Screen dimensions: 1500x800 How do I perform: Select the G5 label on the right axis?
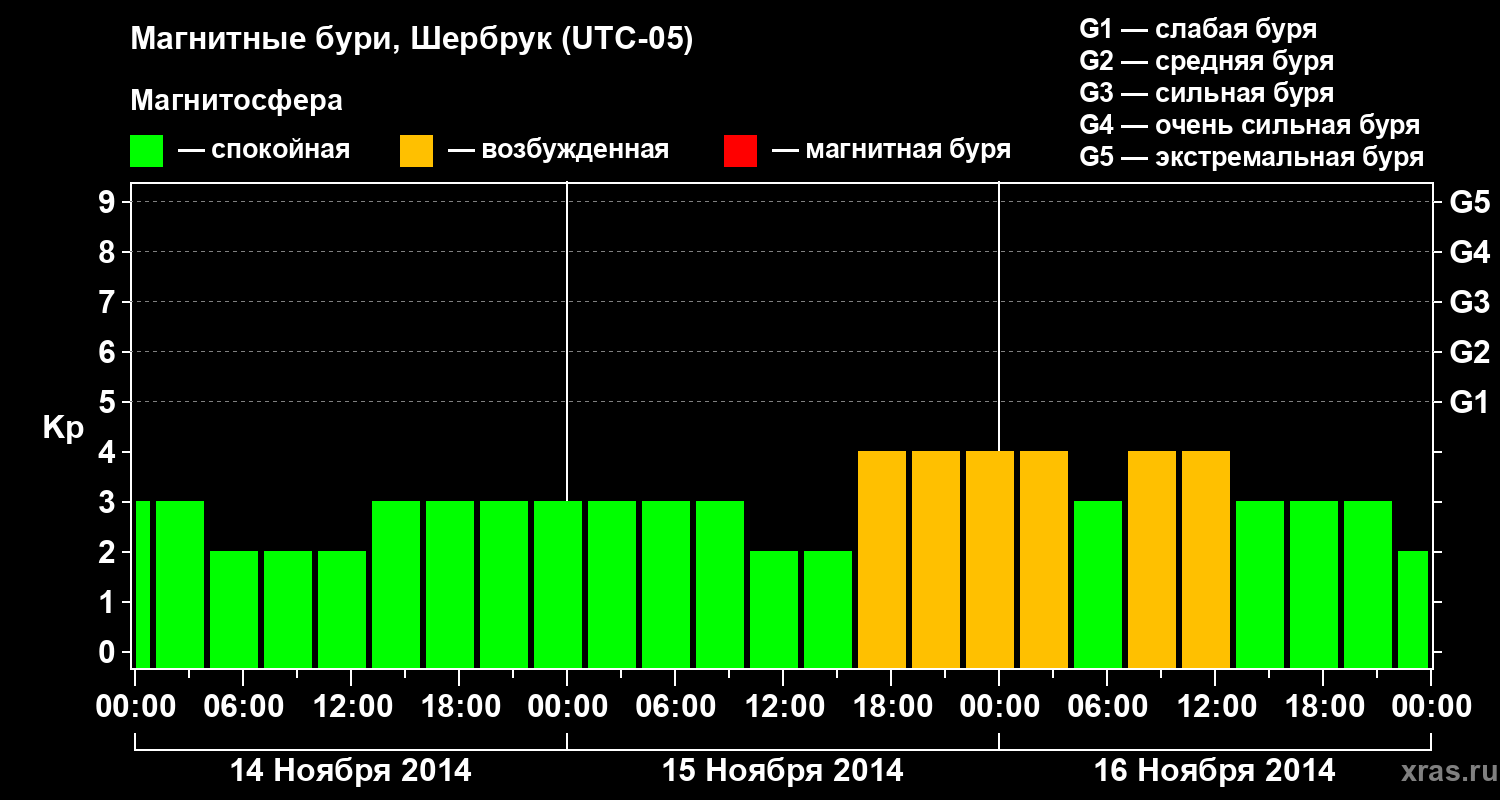click(1469, 203)
